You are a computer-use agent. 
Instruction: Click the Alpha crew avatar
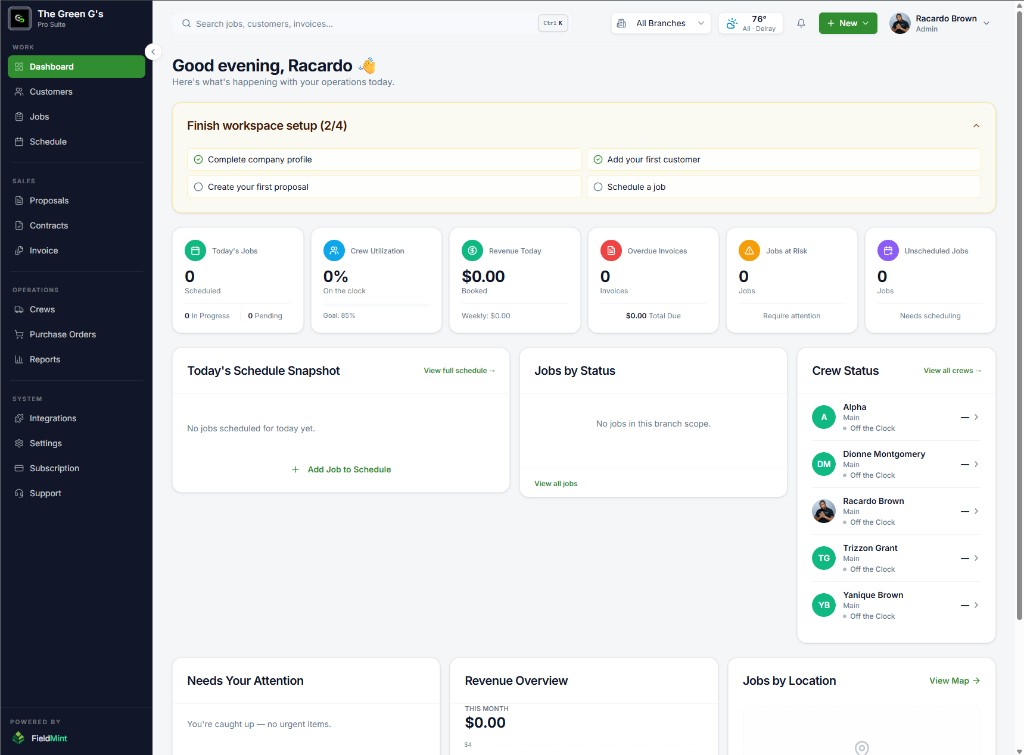(824, 417)
